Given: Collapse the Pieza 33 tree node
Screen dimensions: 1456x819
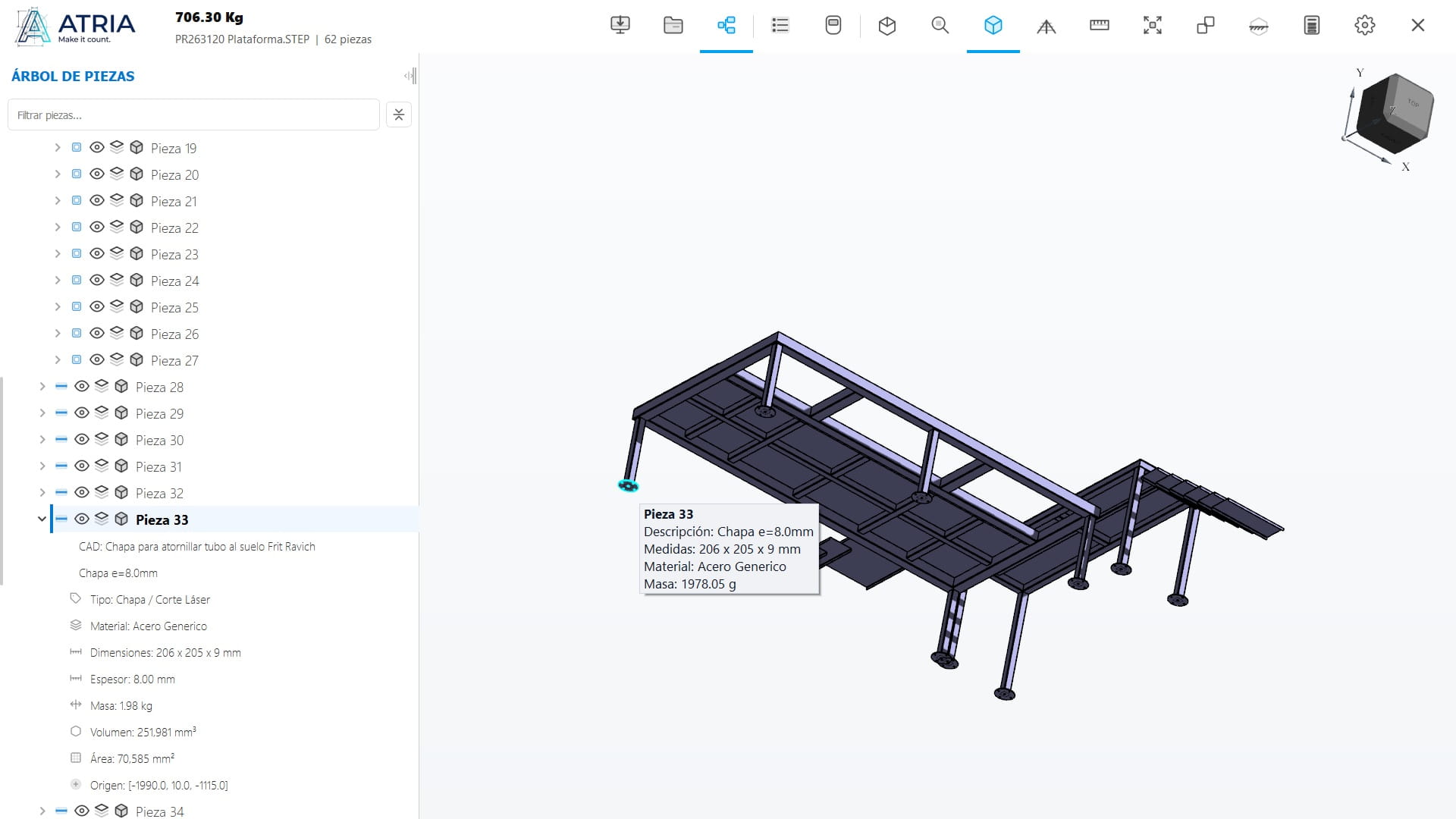Looking at the screenshot, I should (x=42, y=519).
